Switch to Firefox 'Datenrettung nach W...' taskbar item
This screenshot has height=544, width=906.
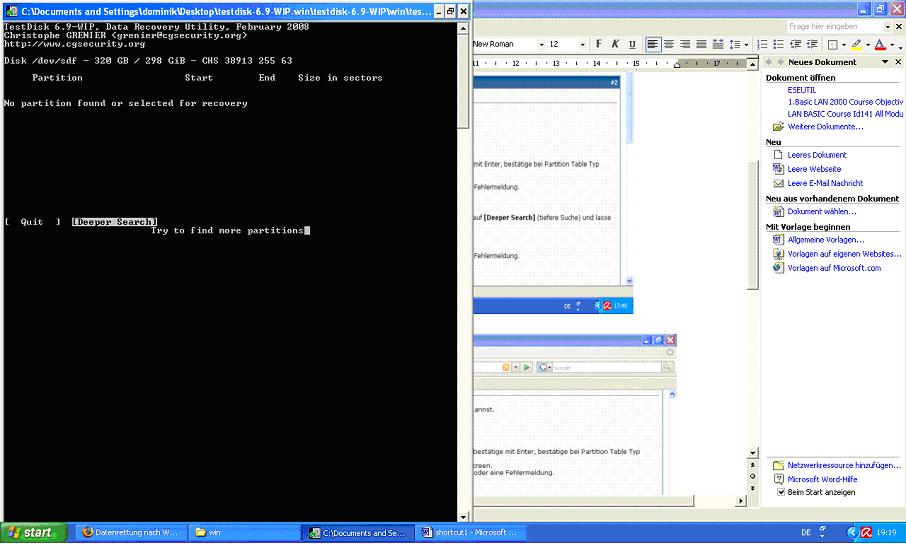131,532
